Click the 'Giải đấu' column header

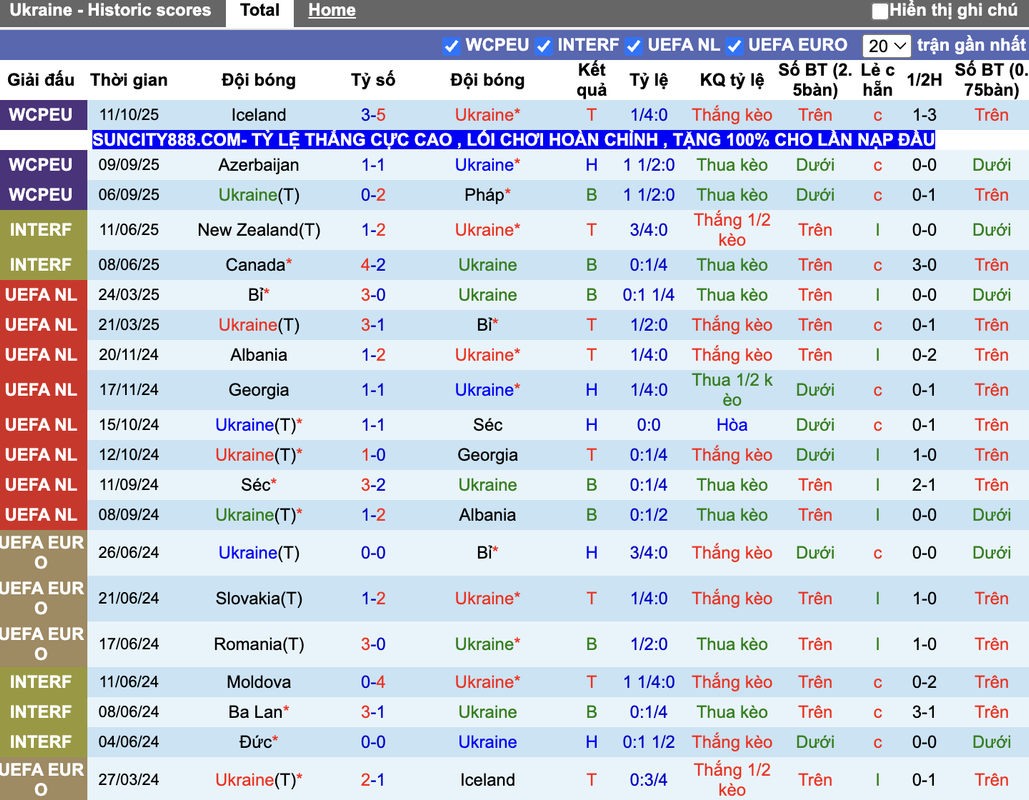pos(41,80)
